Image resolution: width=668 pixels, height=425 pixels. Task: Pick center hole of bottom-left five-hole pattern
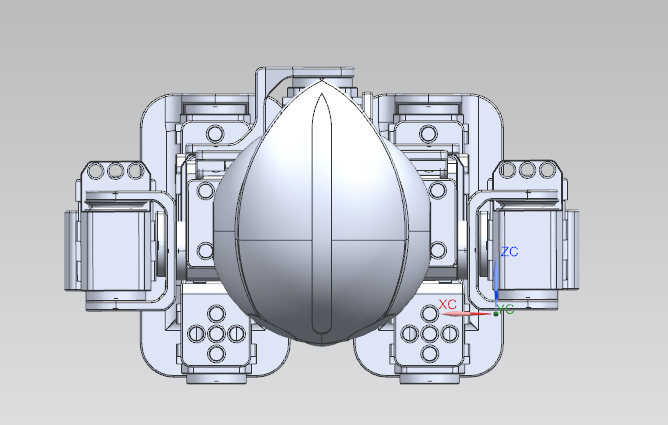pyautogui.click(x=216, y=333)
